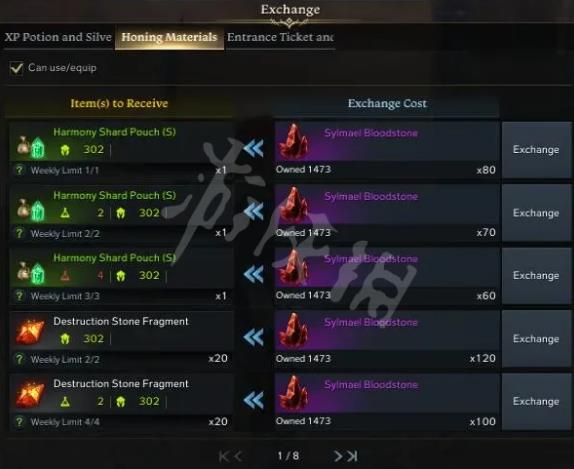Click Exchange for the x60 Harmony Shard Pouch
The height and width of the screenshot is (469, 574).
pyautogui.click(x=536, y=275)
